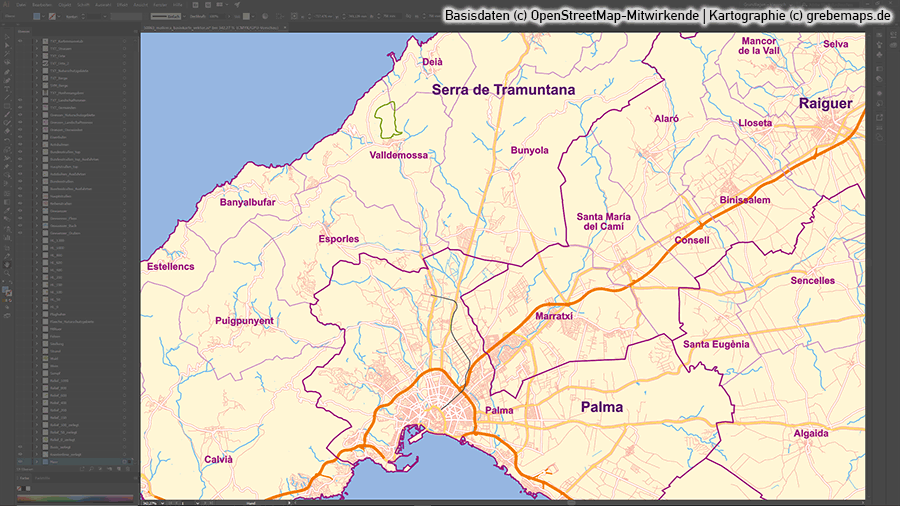Open the Fenster menu

click(159, 5)
